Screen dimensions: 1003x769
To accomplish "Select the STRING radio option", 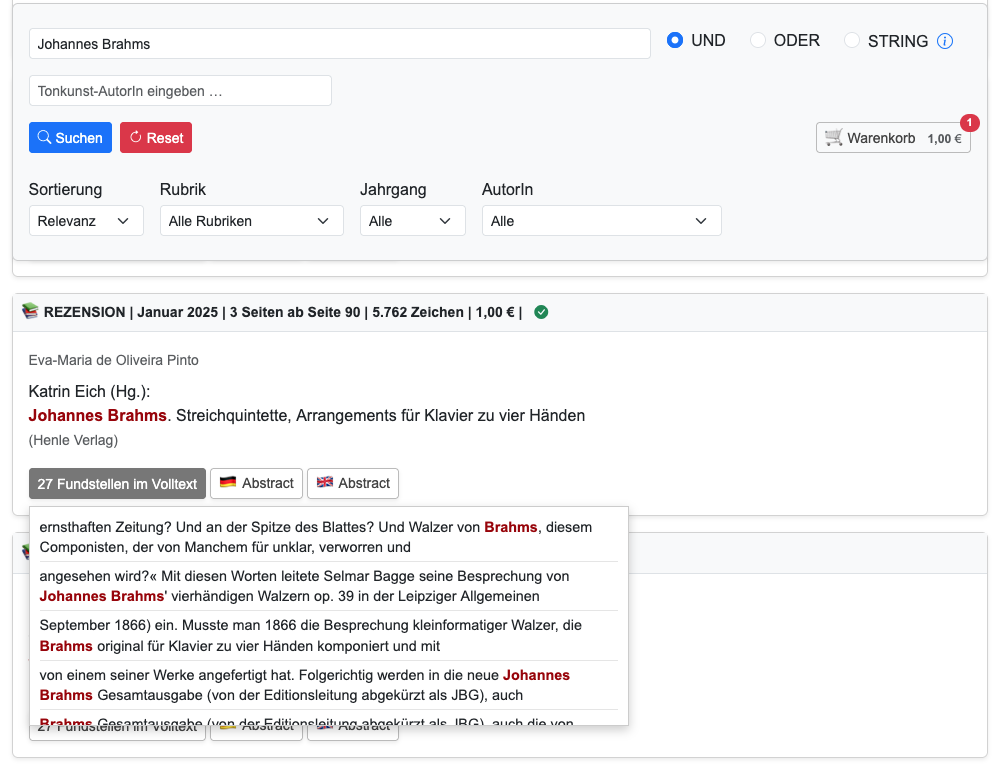I will (852, 41).
